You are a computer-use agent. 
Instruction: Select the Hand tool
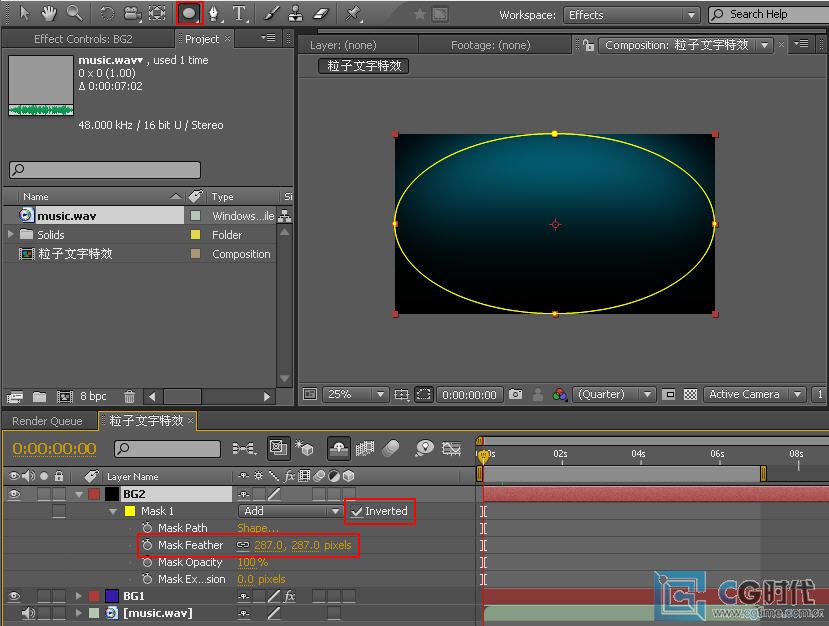tap(49, 13)
